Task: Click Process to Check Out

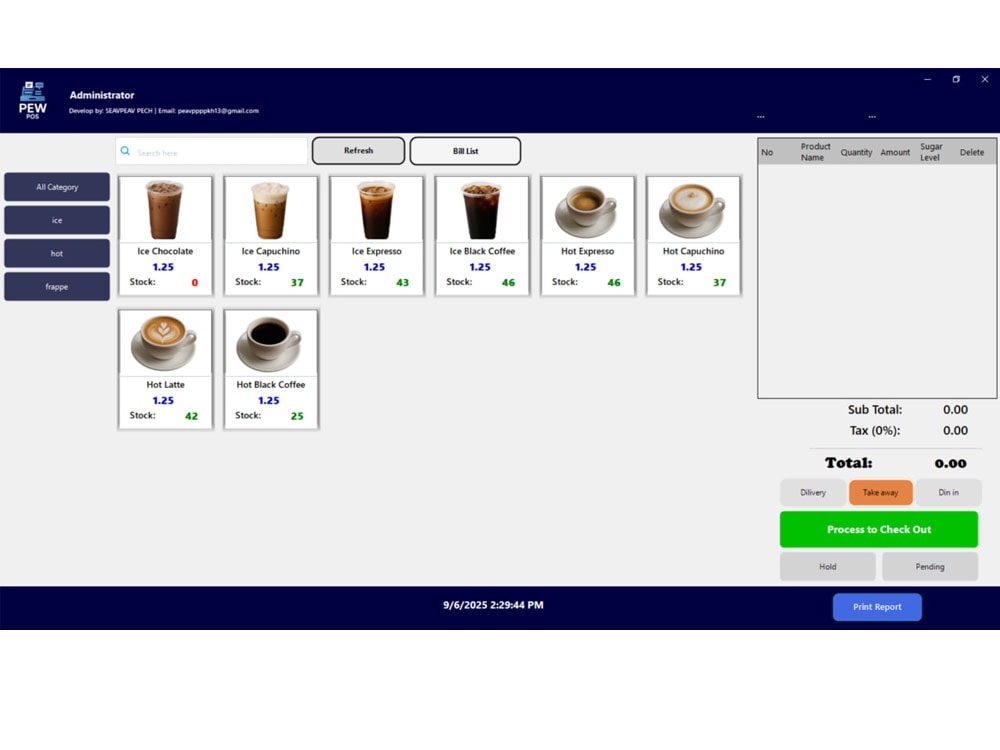Action: click(879, 529)
